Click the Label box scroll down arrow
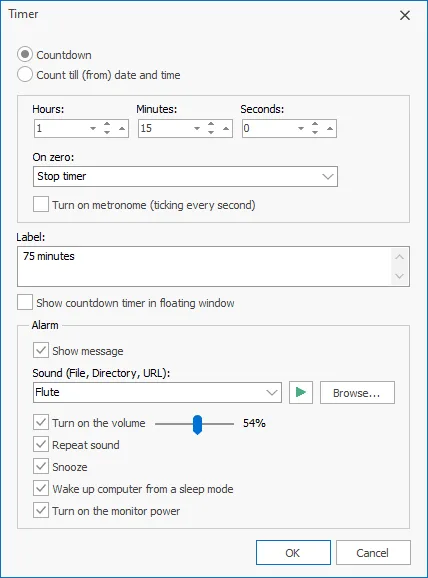Image resolution: width=428 pixels, height=578 pixels. pyautogui.click(x=399, y=276)
